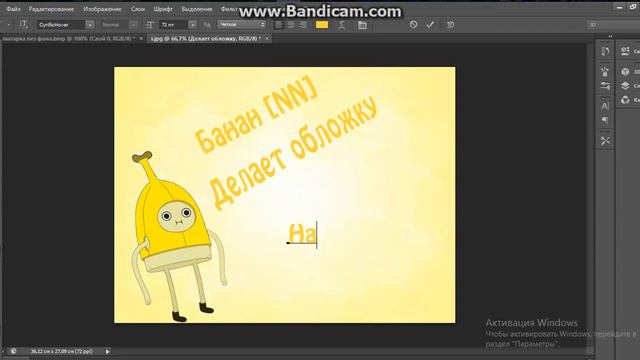640x360 pixels.
Task: Open the tool preset picker arrow
Action: (9, 25)
